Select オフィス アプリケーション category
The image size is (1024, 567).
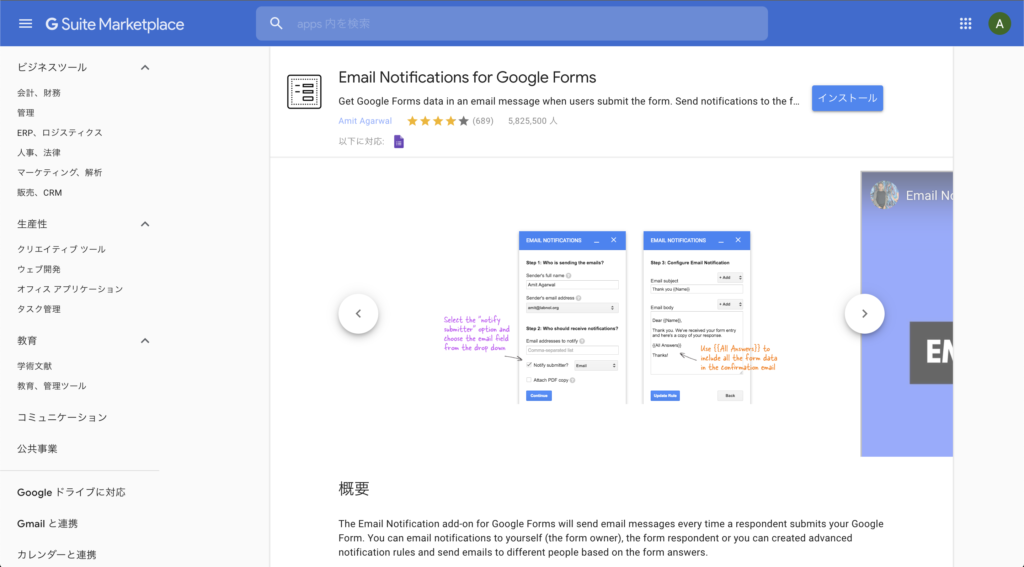point(70,289)
